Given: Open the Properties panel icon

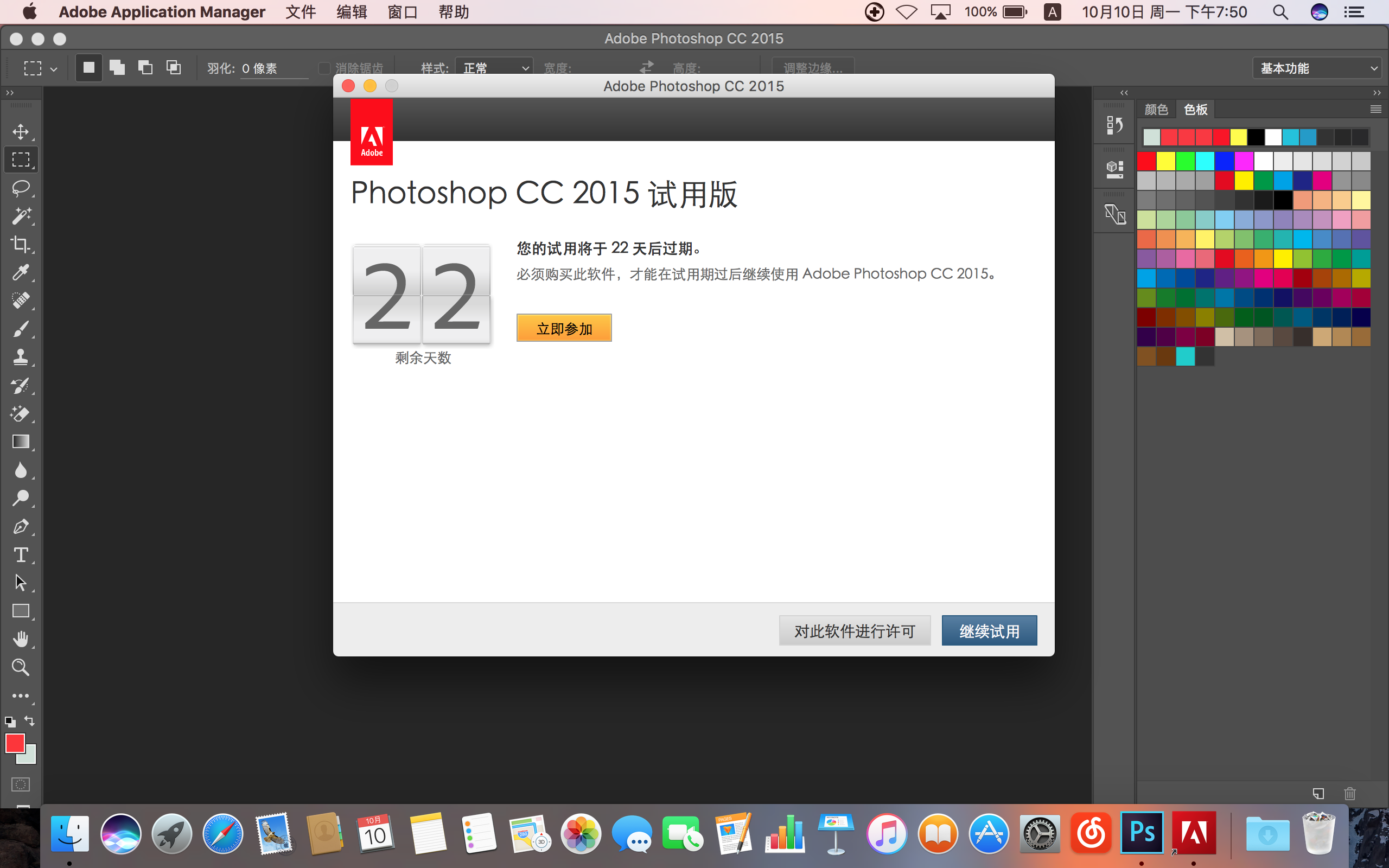Looking at the screenshot, I should click(1114, 169).
